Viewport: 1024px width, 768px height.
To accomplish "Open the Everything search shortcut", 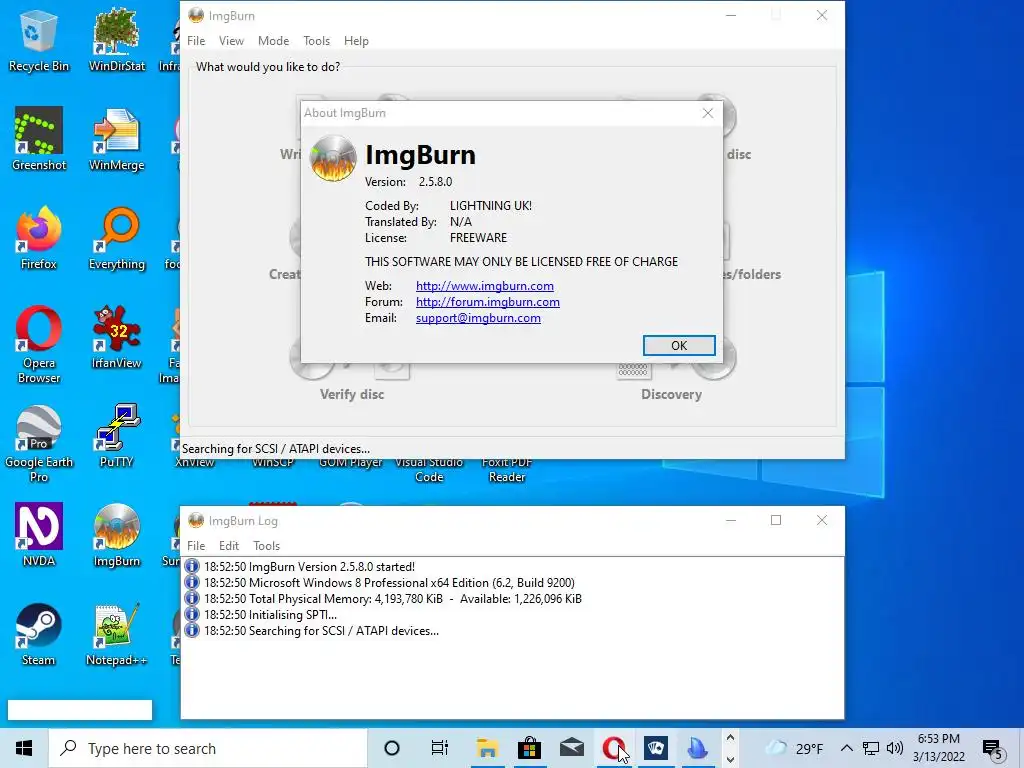I will [117, 238].
